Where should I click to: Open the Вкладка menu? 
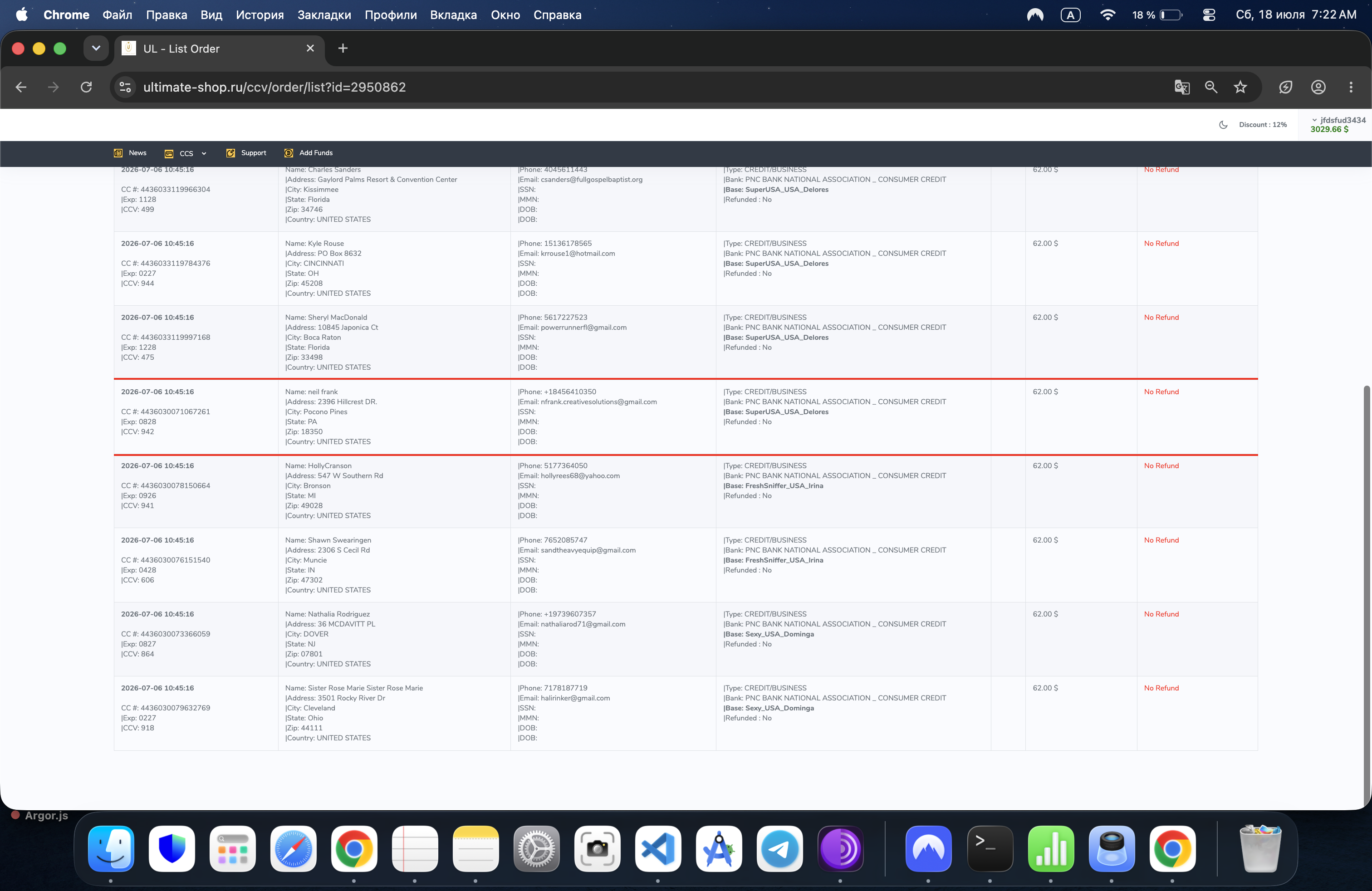[454, 15]
